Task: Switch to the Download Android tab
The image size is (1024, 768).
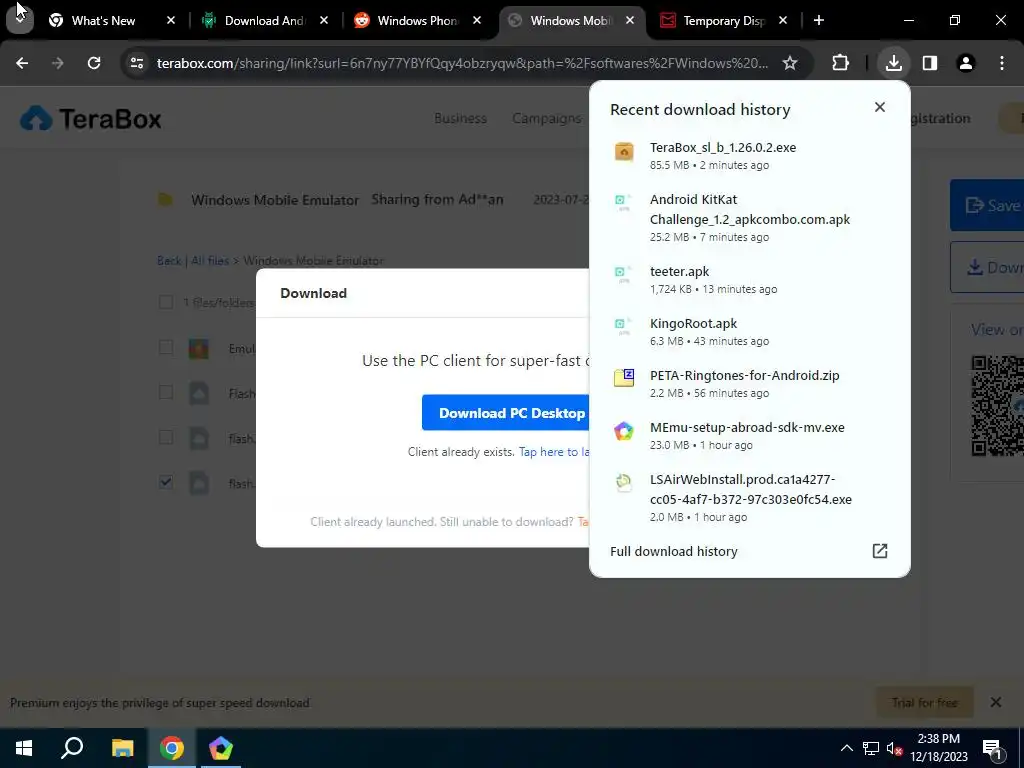Action: coord(264,21)
